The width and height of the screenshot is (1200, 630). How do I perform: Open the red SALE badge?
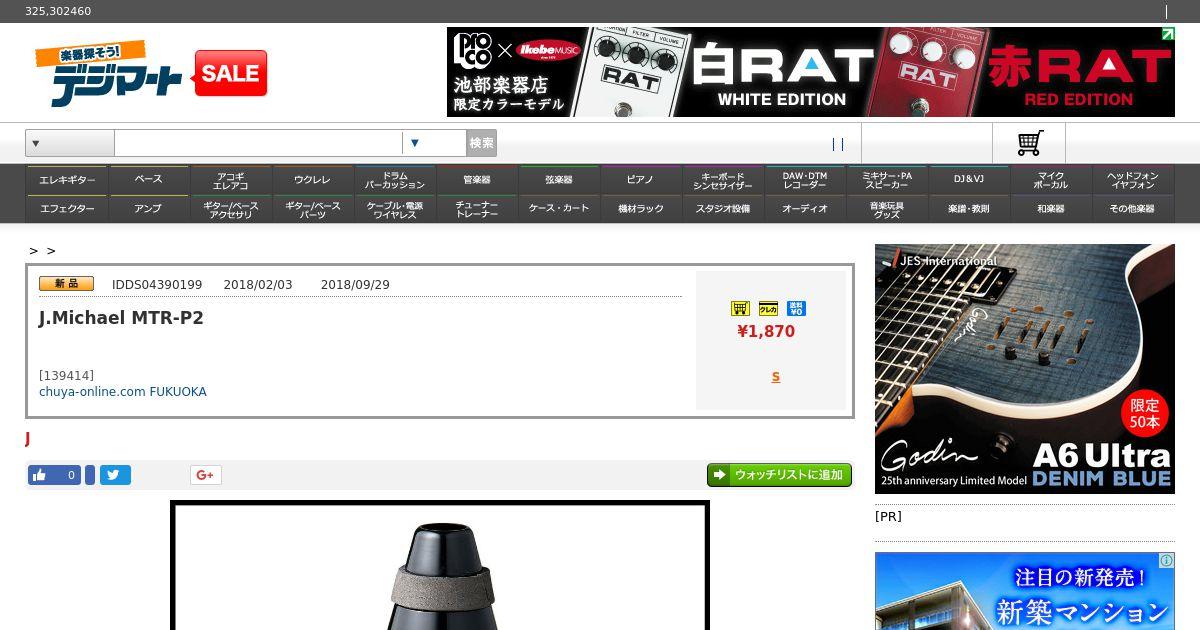pos(231,73)
